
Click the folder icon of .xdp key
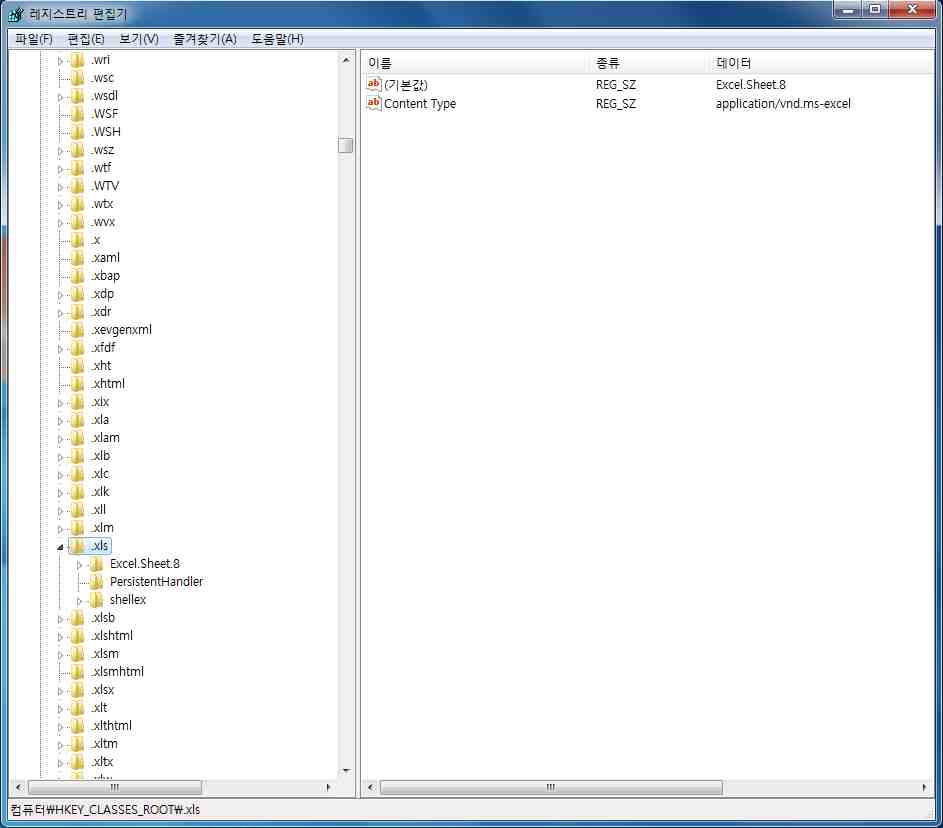click(78, 294)
